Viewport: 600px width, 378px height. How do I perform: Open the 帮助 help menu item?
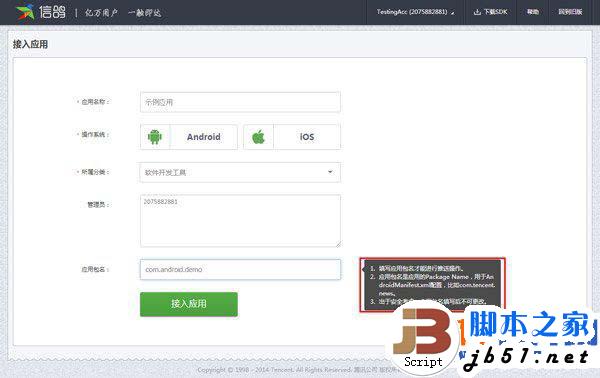[533, 12]
